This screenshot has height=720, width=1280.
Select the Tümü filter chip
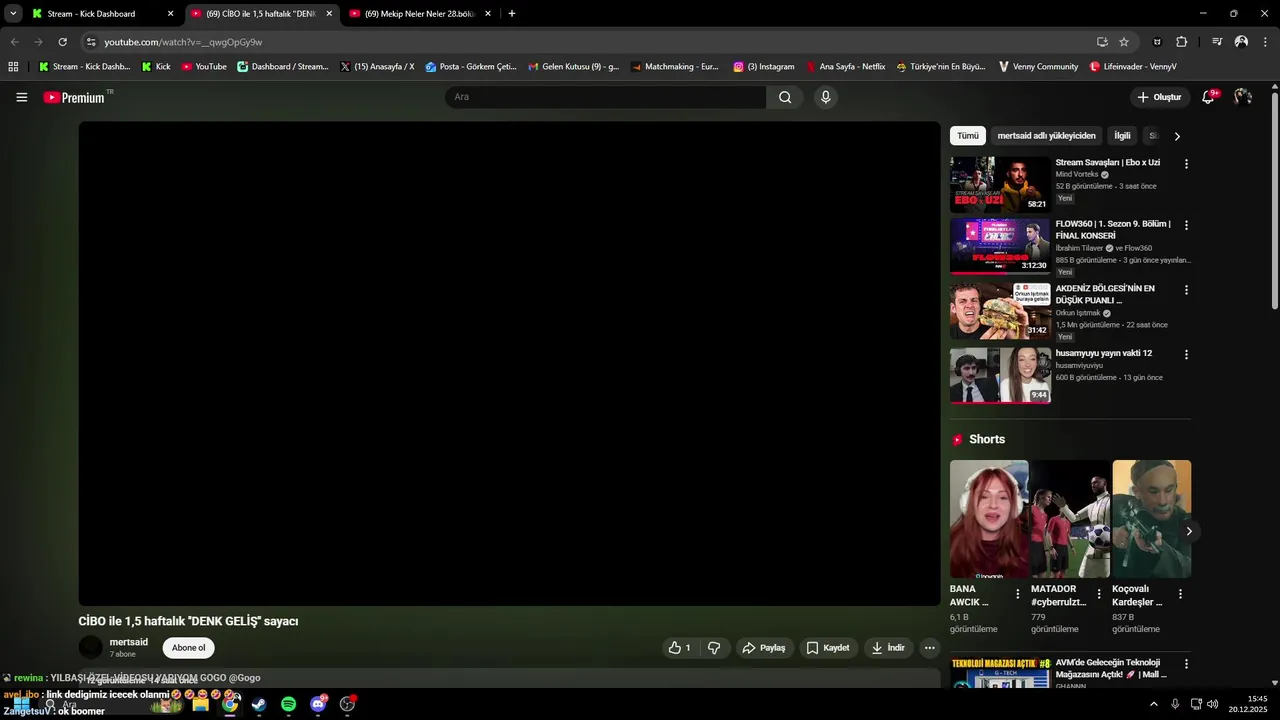coord(968,136)
